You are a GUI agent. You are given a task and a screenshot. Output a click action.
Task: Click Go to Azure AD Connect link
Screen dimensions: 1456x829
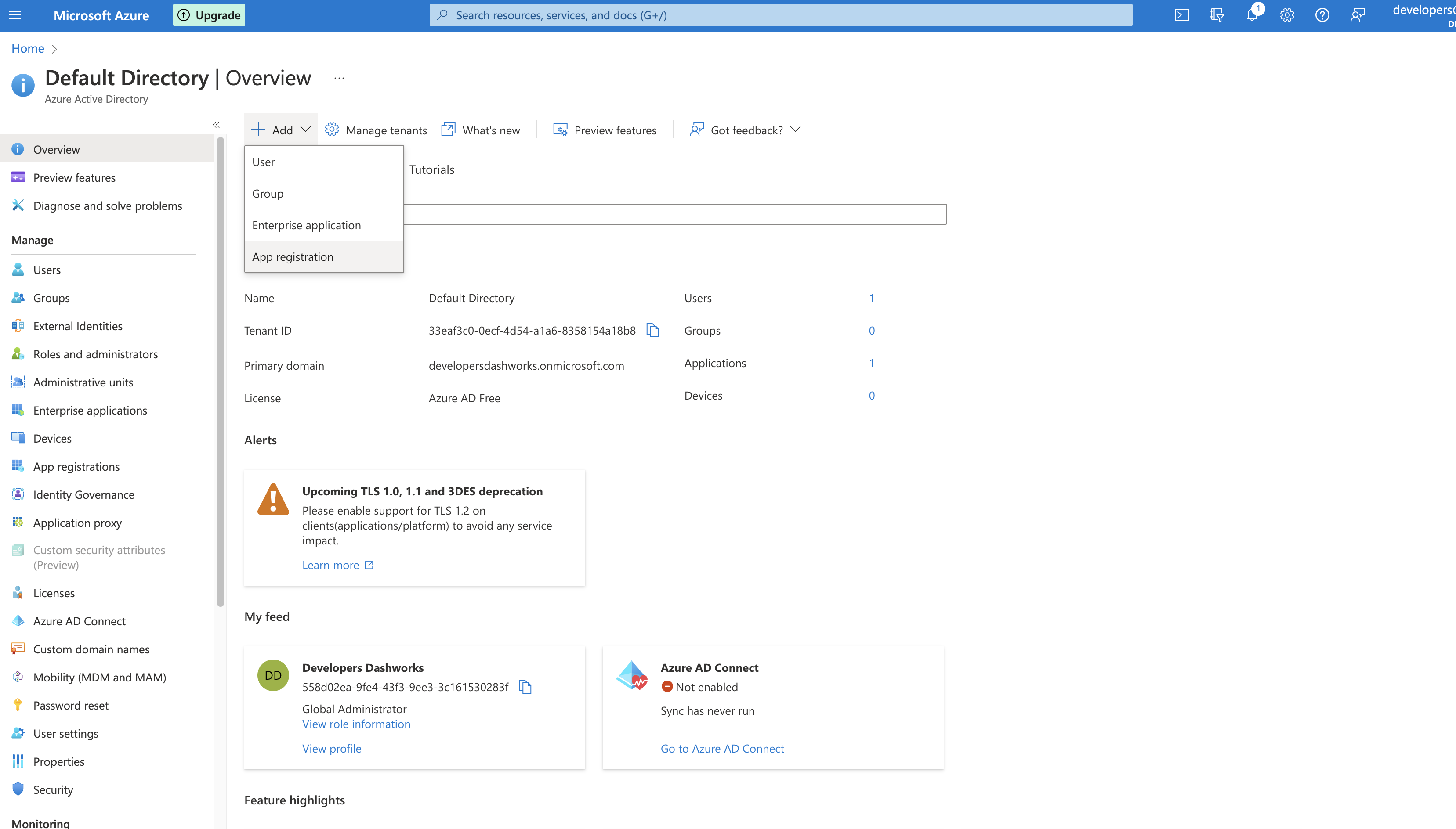pyautogui.click(x=722, y=748)
